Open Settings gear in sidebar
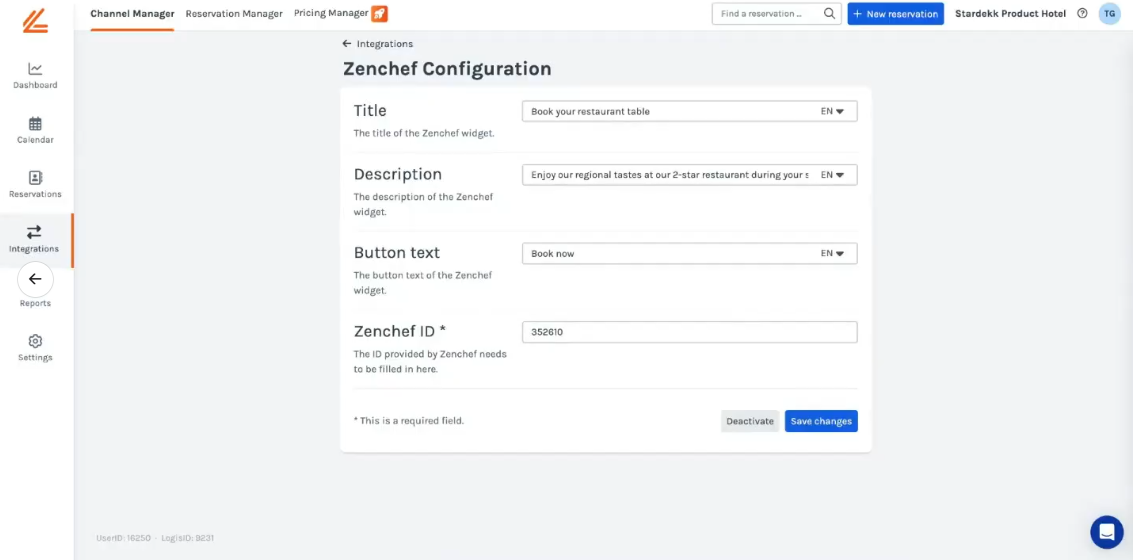 35,342
